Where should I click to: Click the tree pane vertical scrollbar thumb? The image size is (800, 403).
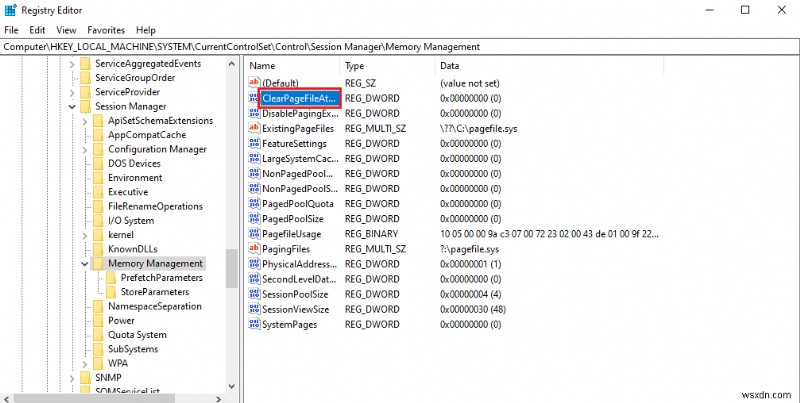232,268
